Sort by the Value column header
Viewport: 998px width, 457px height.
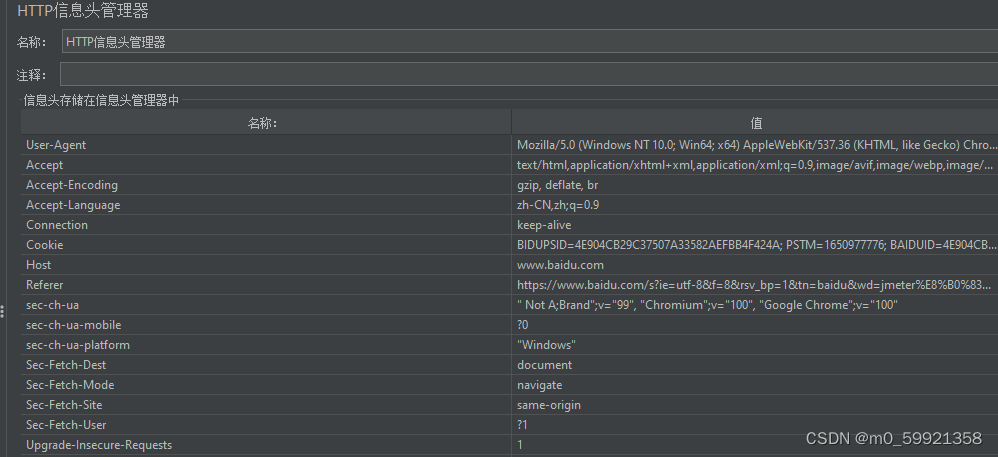755,123
